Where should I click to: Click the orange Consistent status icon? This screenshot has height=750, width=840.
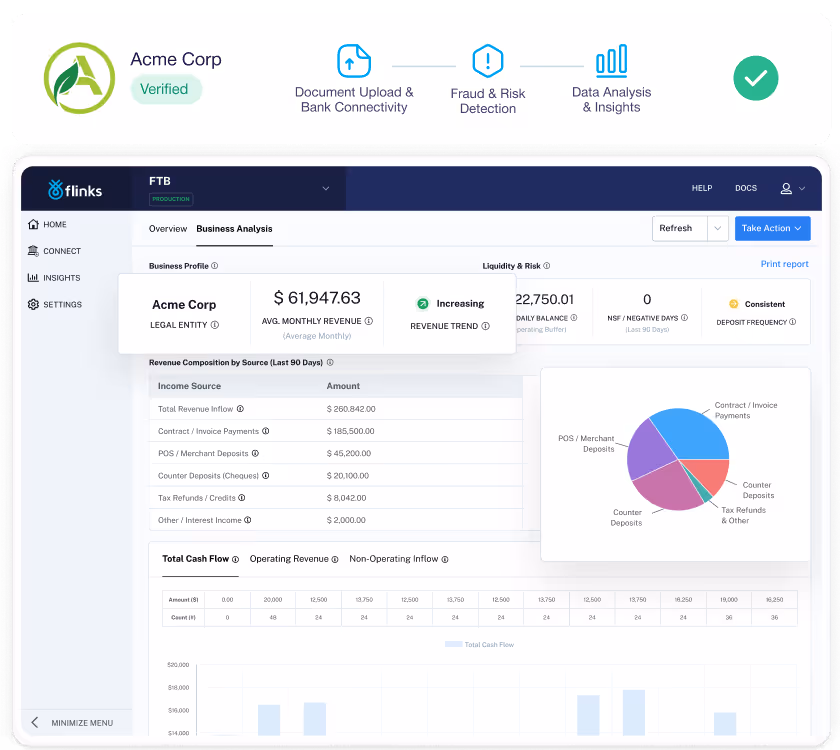pyautogui.click(x=733, y=304)
